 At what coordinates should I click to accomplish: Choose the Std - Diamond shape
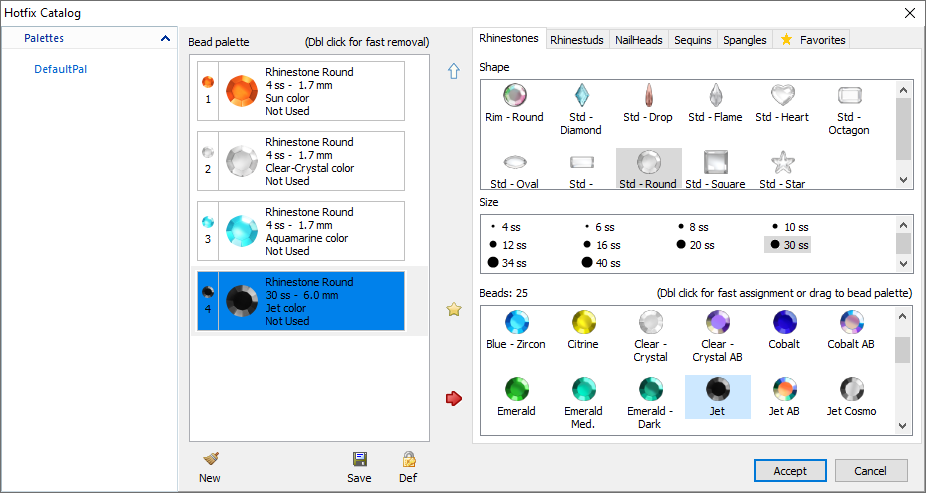[x=581, y=109]
